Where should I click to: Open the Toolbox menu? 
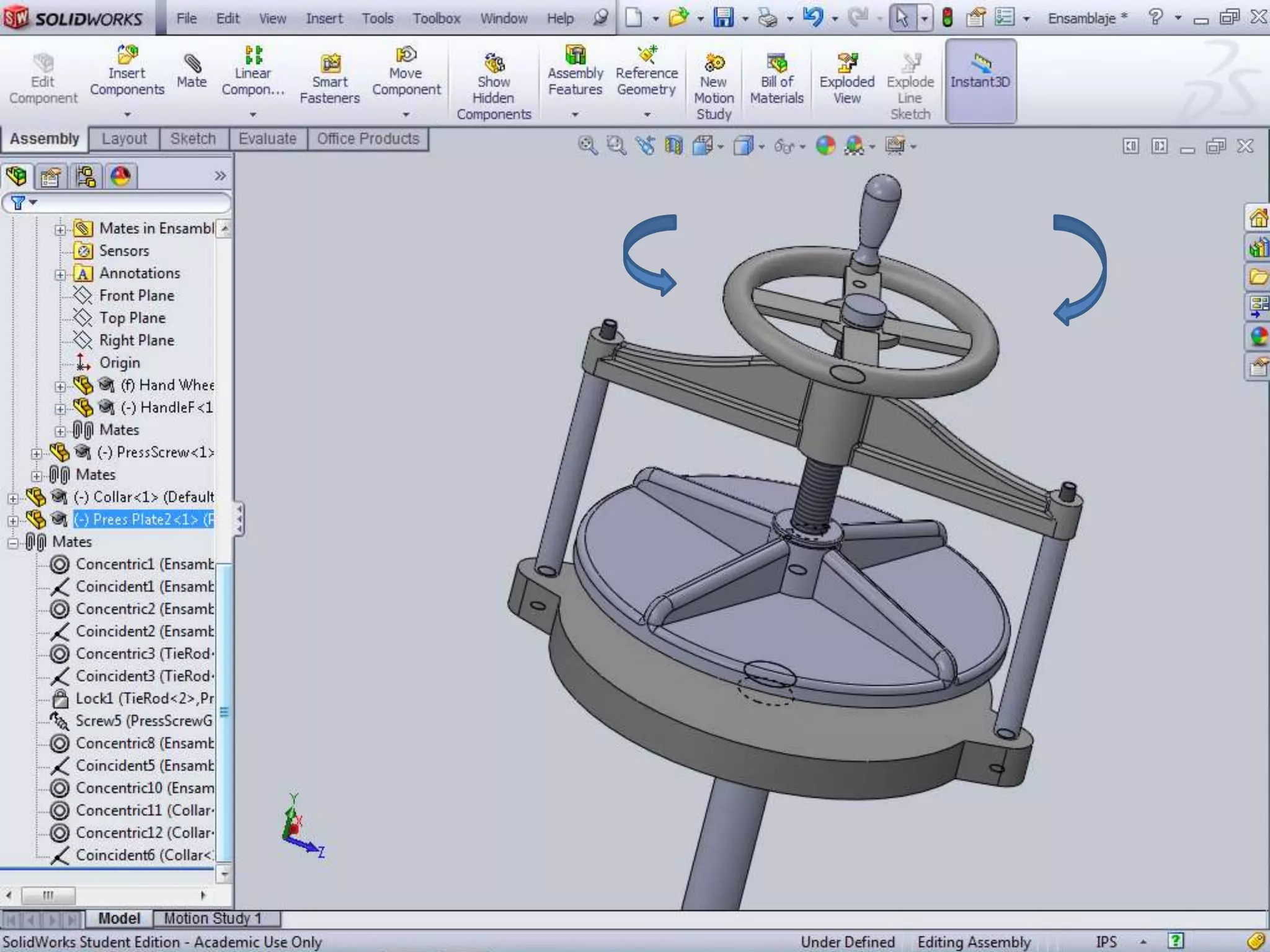click(x=437, y=19)
